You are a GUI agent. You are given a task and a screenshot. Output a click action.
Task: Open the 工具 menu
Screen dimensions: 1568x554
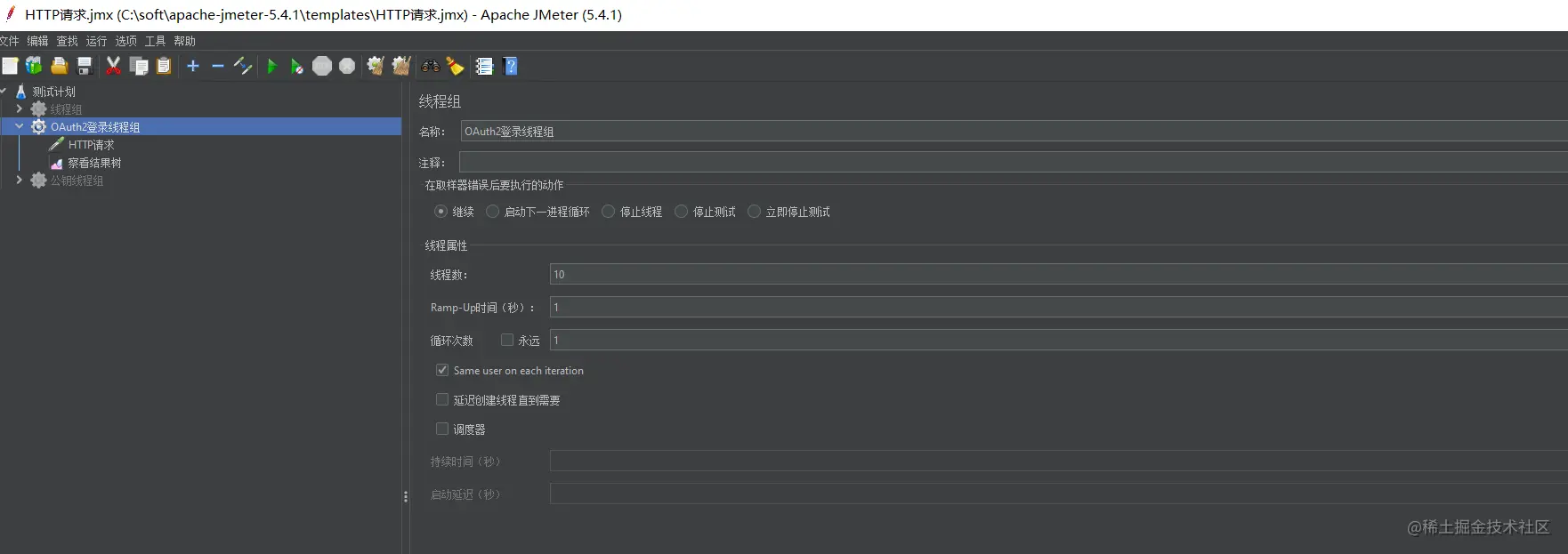coord(156,41)
